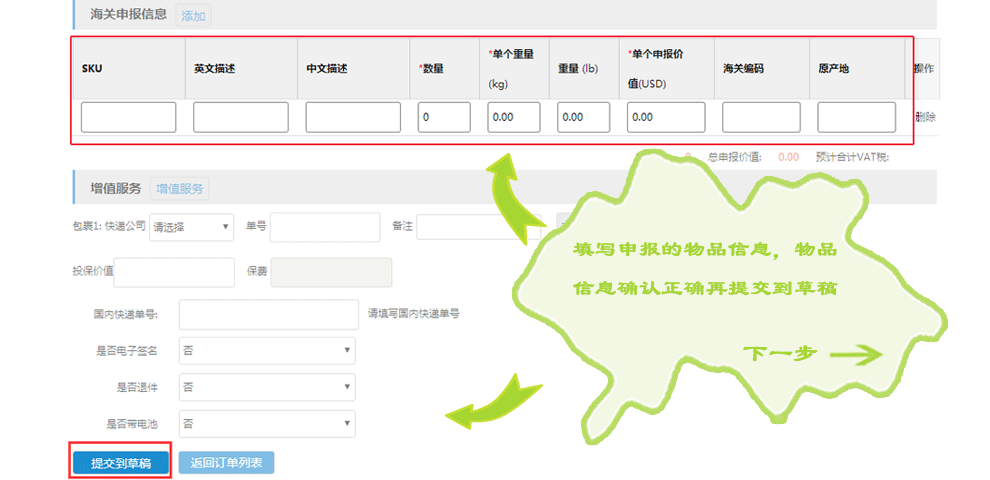The width and height of the screenshot is (990, 480).
Task: Focus the 国内快递单号 input field
Action: [x=269, y=315]
